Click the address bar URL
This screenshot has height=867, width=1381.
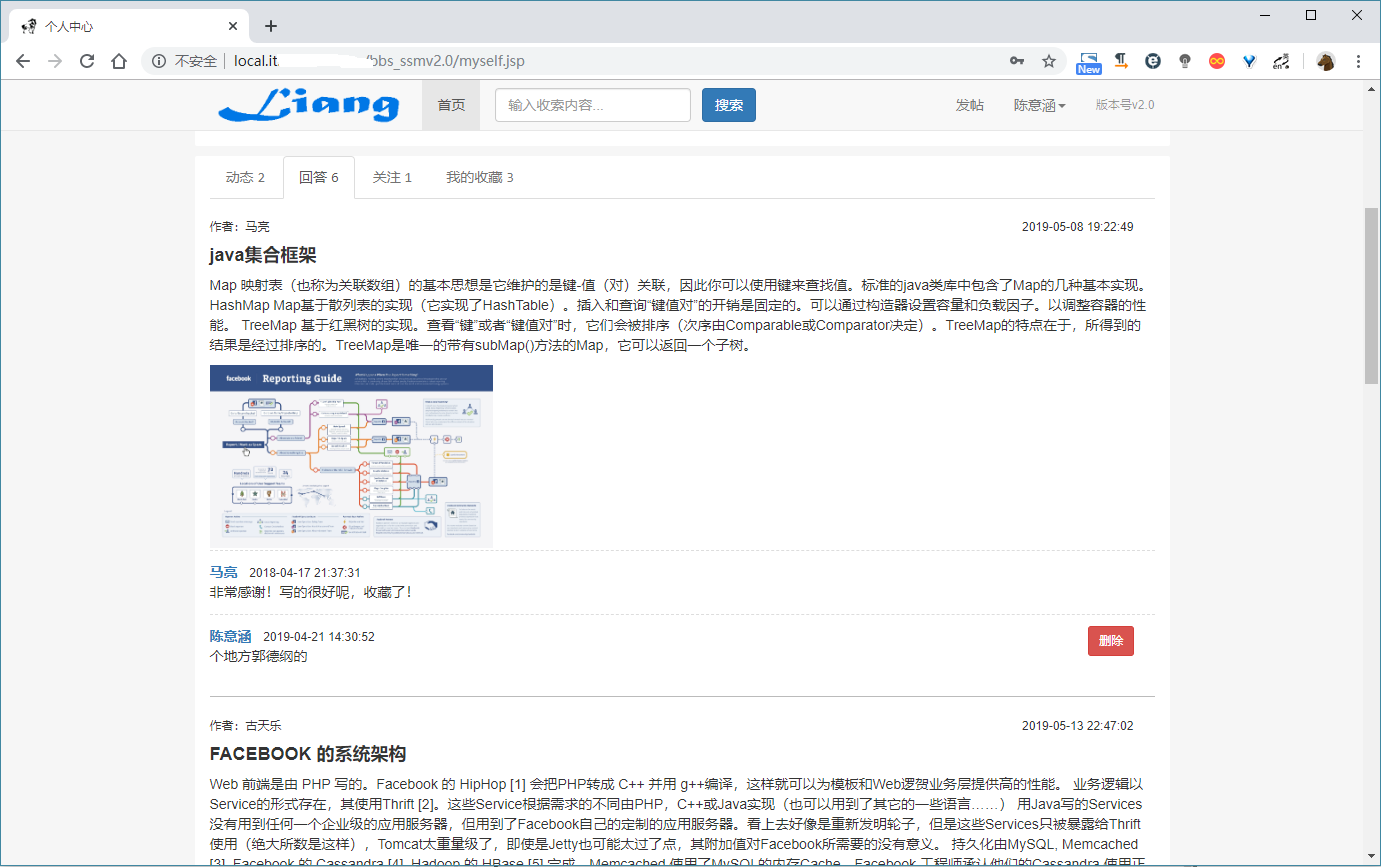point(379,61)
